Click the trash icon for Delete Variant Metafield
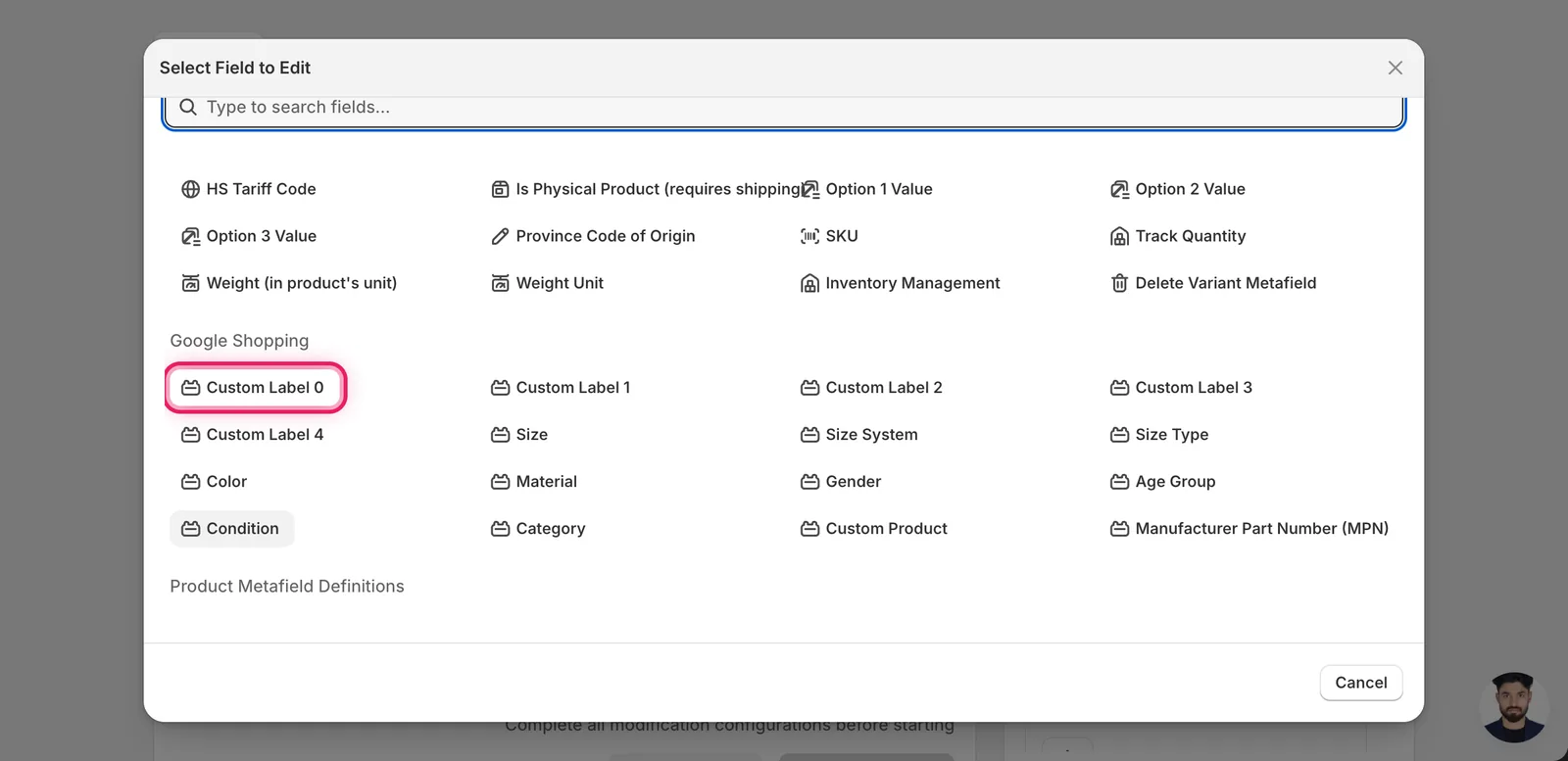This screenshot has height=761, width=1568. [x=1119, y=283]
